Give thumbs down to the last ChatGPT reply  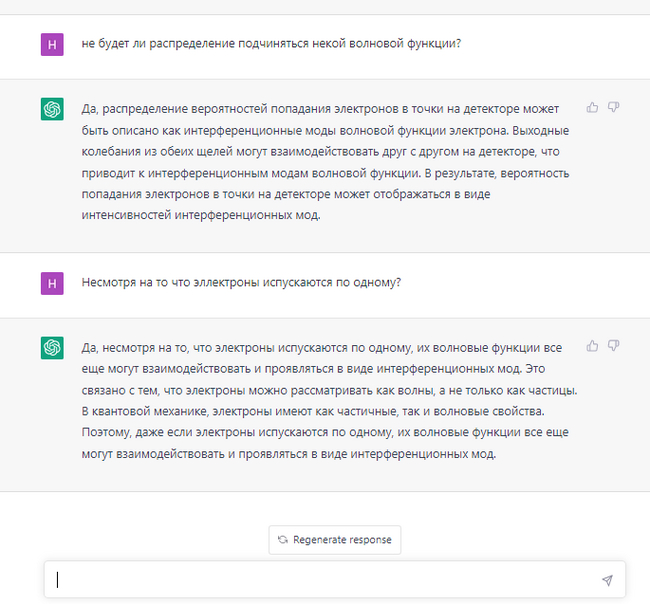pyautogui.click(x=614, y=346)
